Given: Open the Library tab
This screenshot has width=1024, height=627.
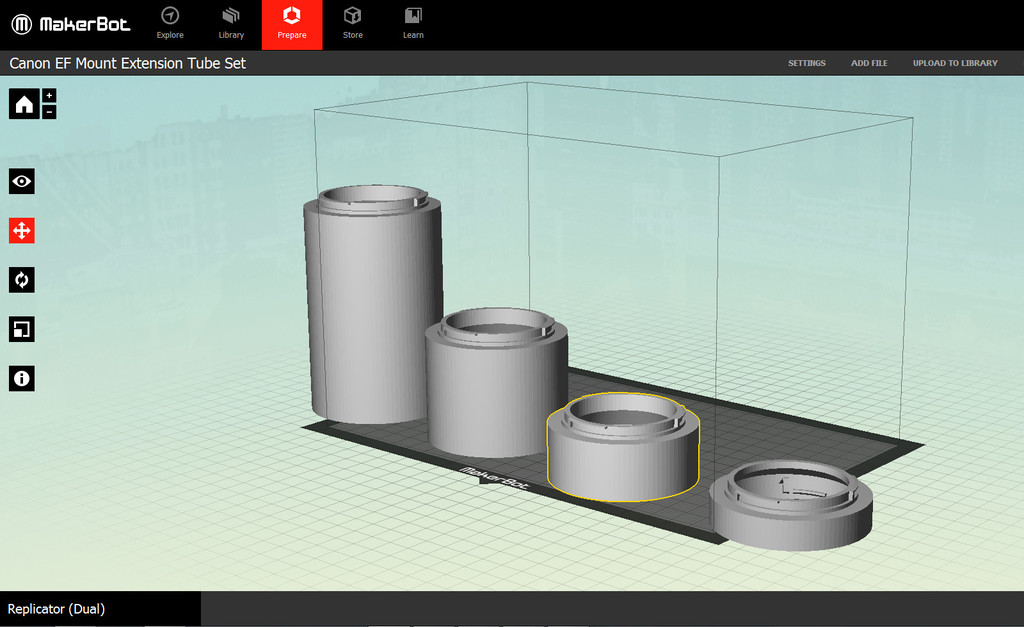Looking at the screenshot, I should coord(231,24).
